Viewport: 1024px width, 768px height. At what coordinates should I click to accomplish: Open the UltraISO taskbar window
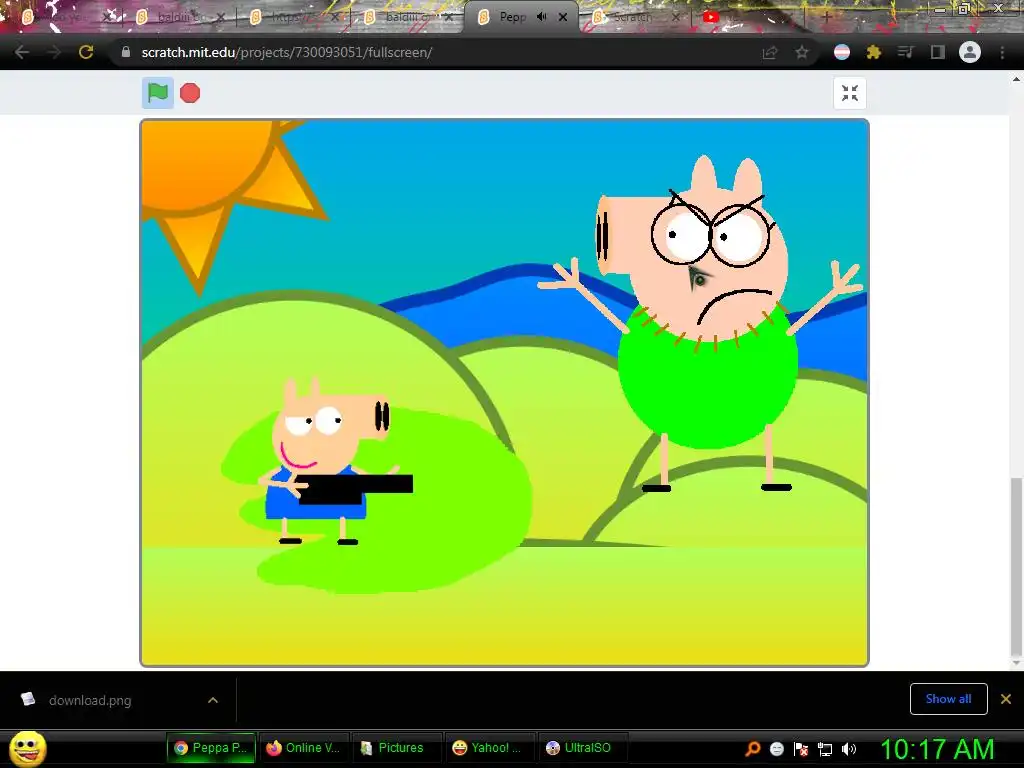coord(583,748)
